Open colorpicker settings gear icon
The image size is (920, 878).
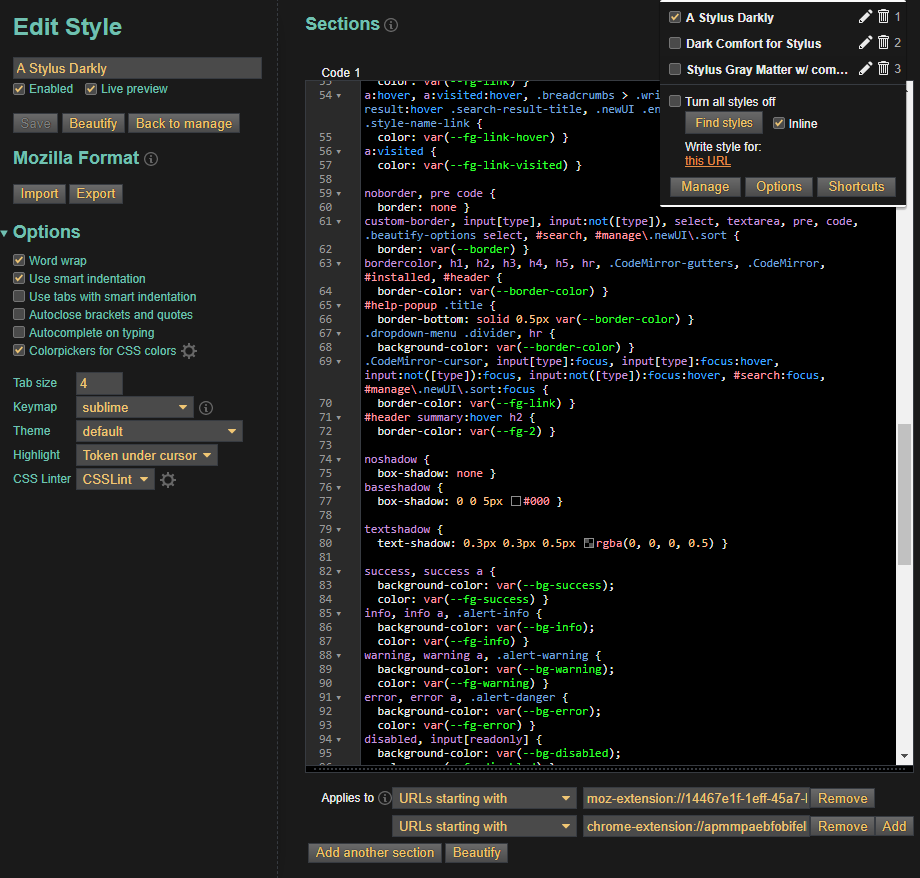pos(189,351)
